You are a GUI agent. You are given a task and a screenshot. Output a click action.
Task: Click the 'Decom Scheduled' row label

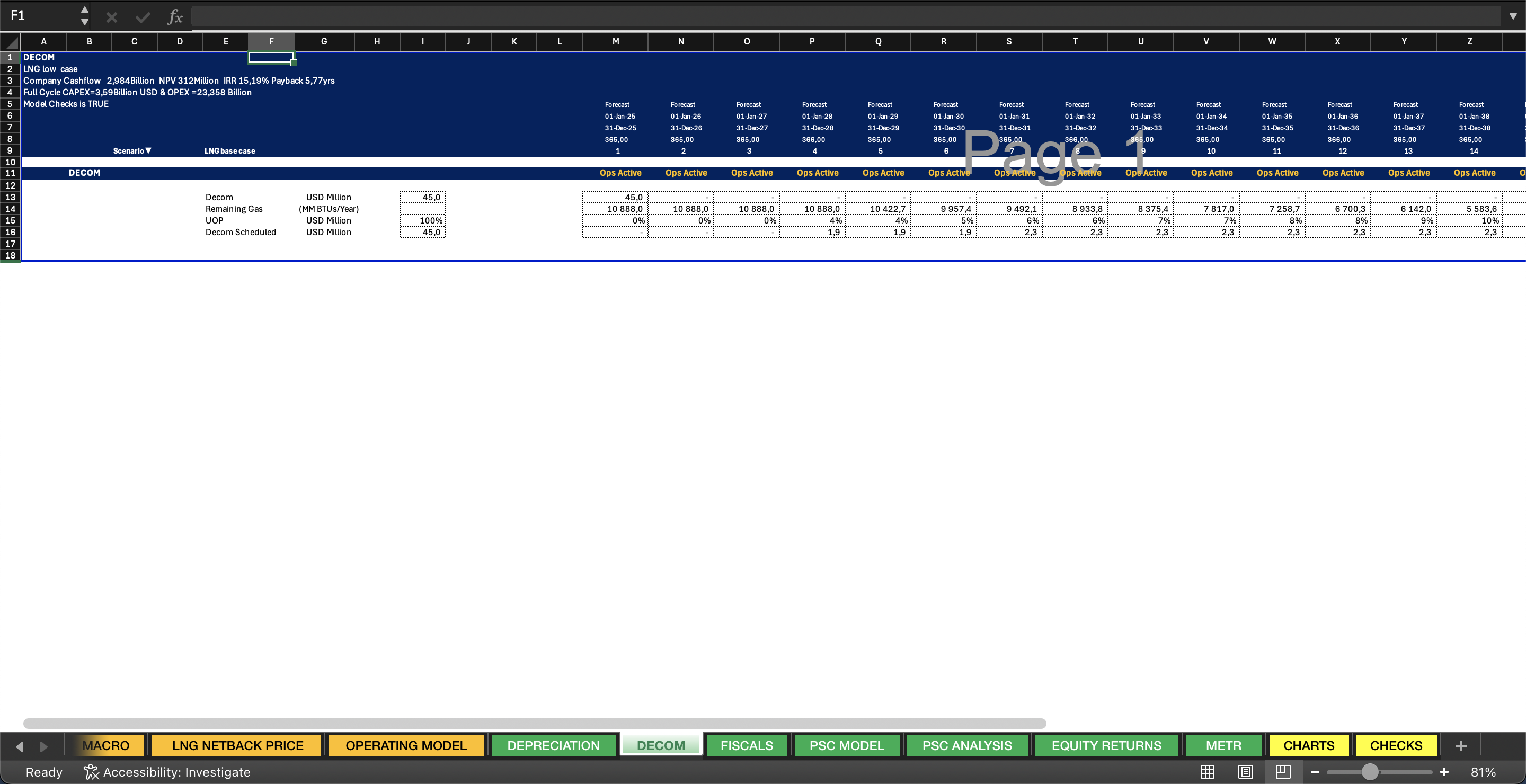241,232
